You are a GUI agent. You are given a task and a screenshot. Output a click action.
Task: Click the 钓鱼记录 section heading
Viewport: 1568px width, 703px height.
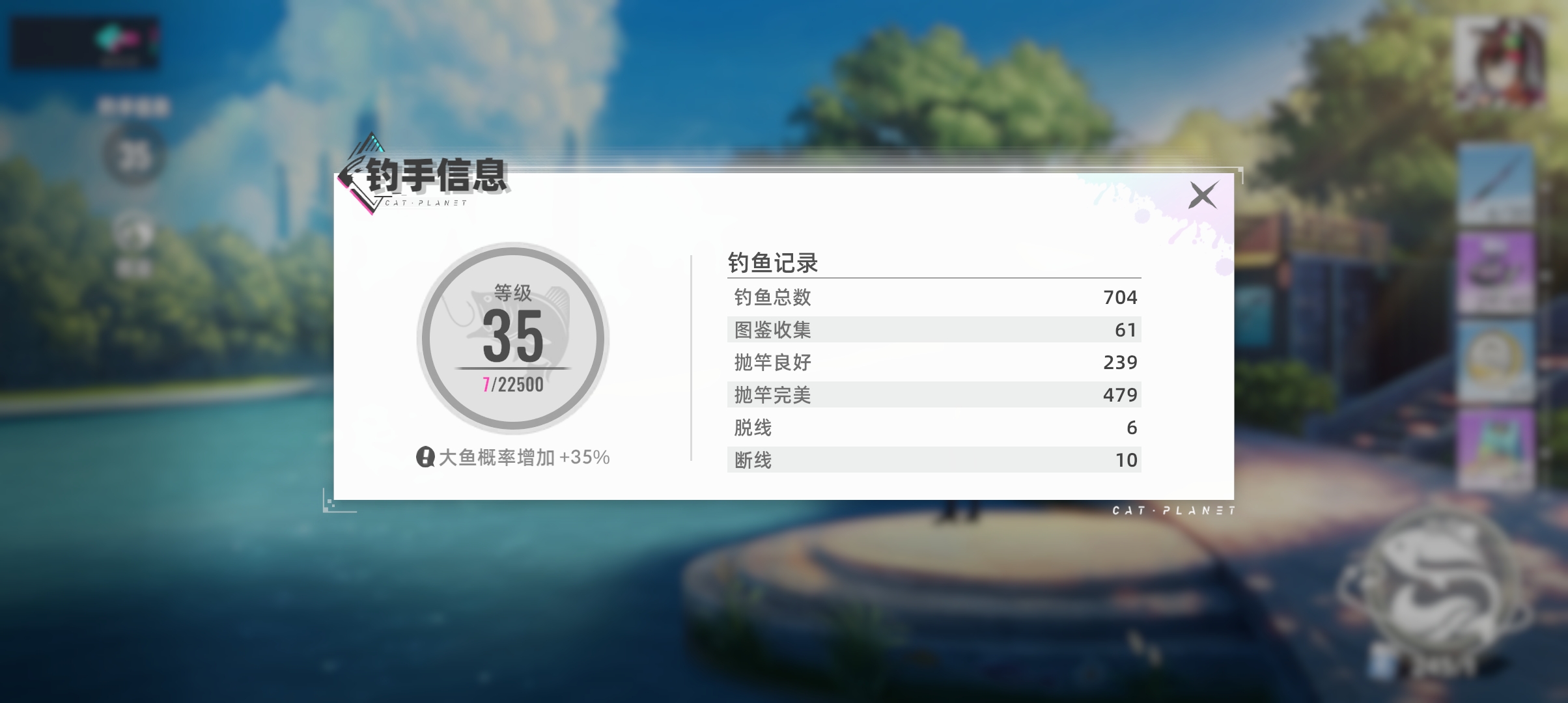tap(772, 263)
